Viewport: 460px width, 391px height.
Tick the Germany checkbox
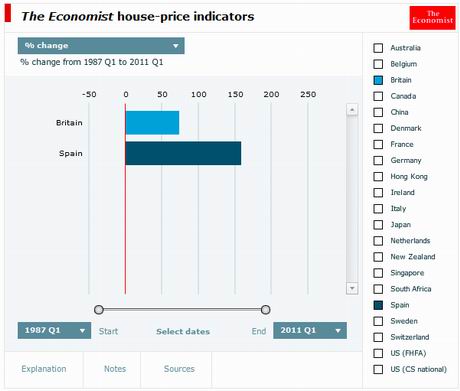(x=378, y=160)
